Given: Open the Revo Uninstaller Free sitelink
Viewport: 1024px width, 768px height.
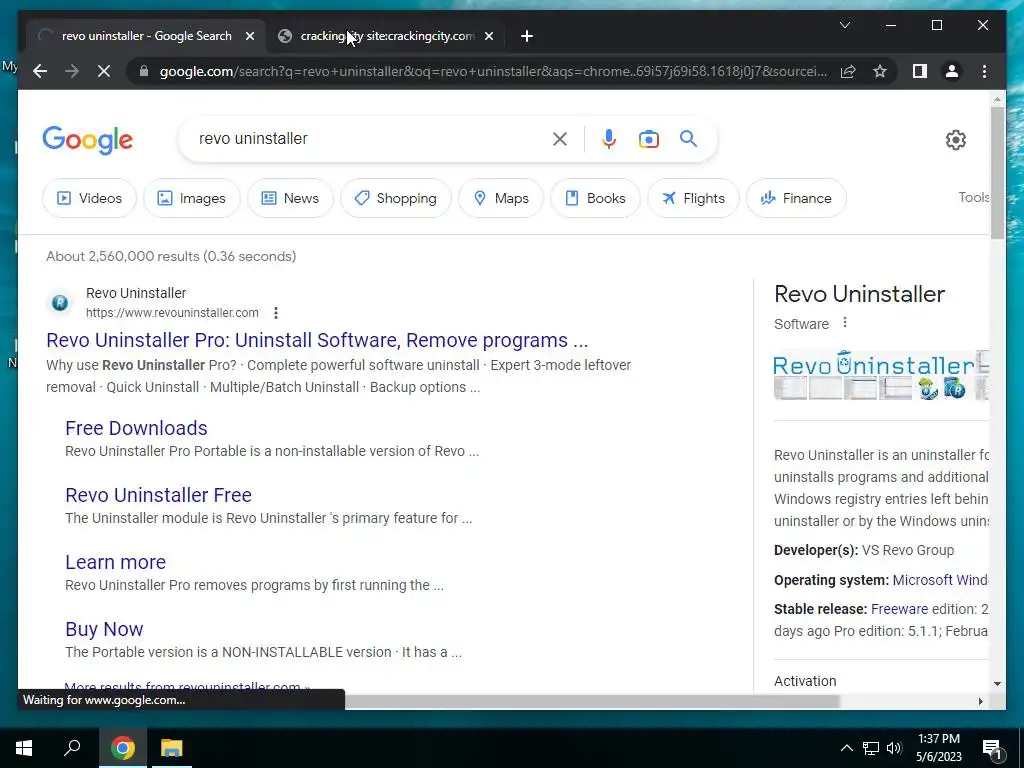Looking at the screenshot, I should [x=158, y=495].
